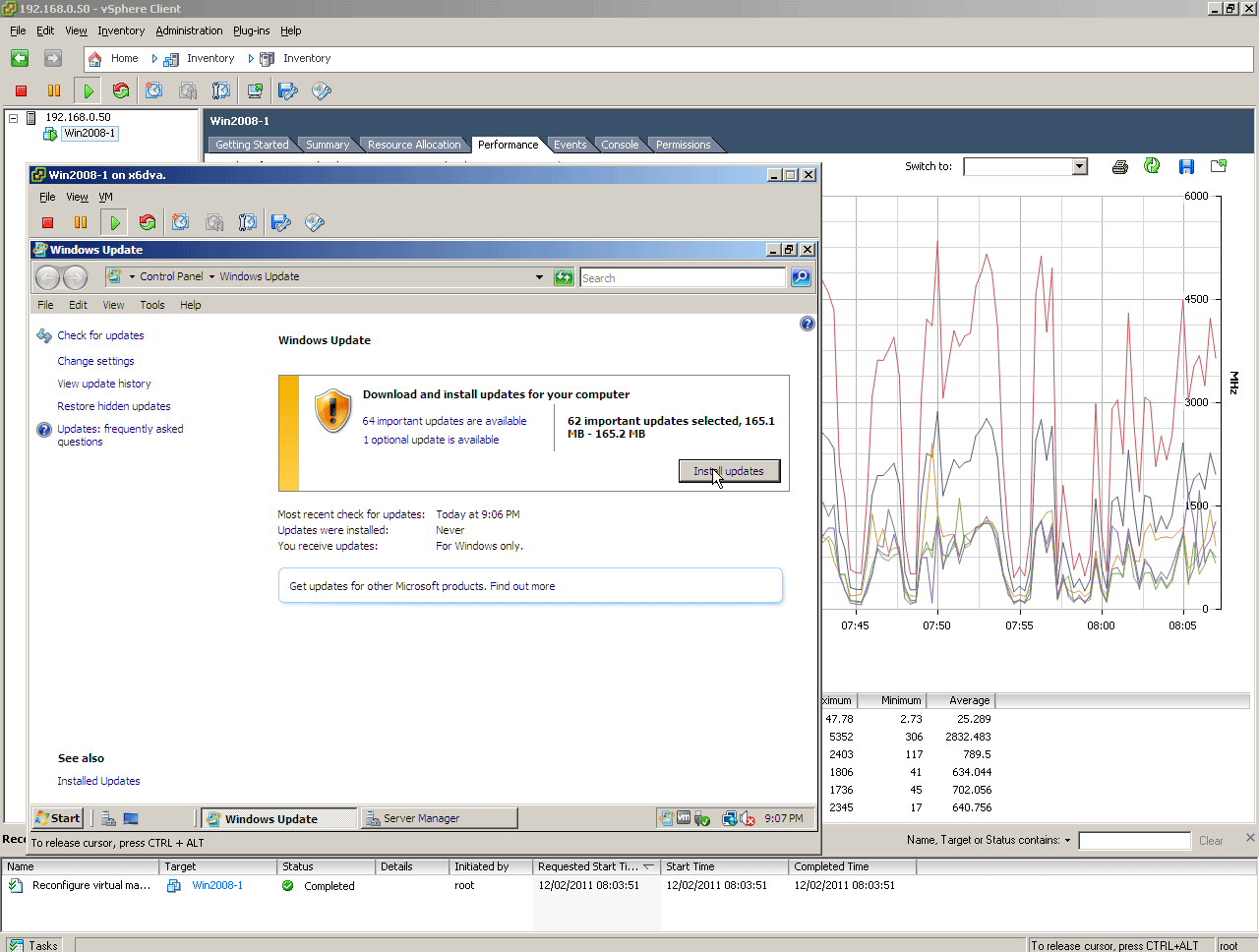The width and height of the screenshot is (1259, 952).
Task: Open the Administration menu
Action: (189, 30)
